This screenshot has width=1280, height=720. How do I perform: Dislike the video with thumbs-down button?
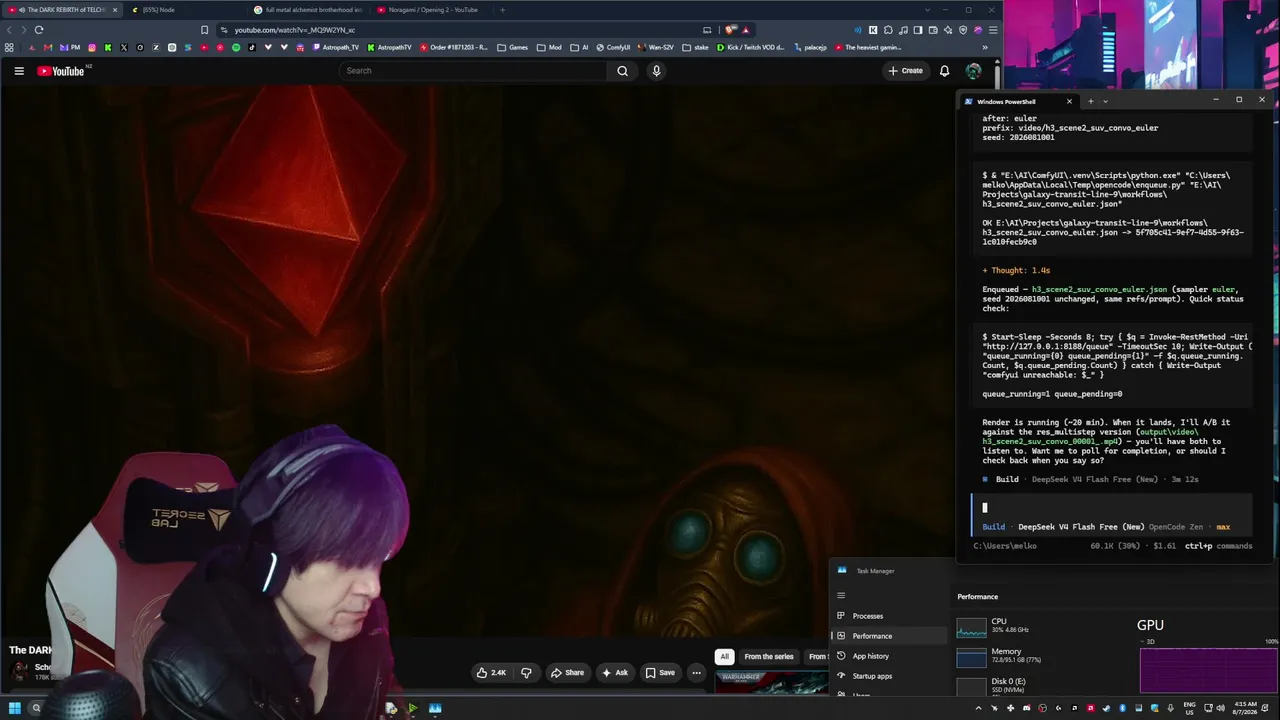click(x=526, y=673)
